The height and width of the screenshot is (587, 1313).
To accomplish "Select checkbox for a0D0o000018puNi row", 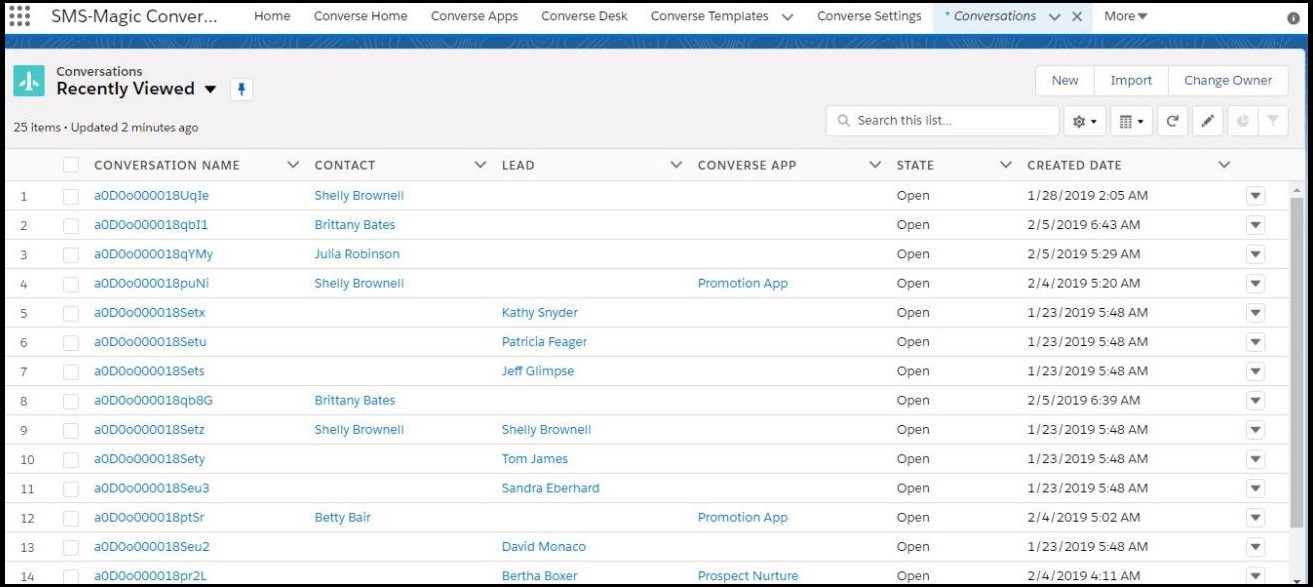I will pyautogui.click(x=71, y=284).
